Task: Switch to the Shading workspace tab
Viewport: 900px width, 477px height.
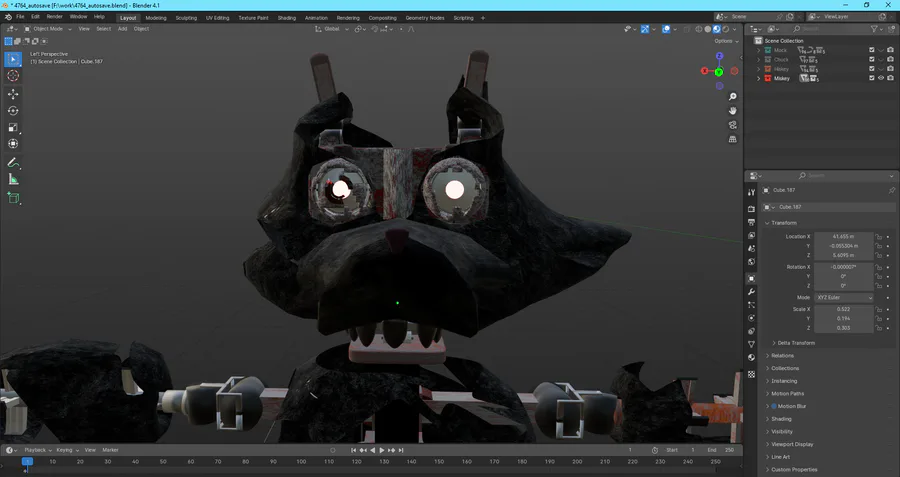Action: tap(286, 18)
